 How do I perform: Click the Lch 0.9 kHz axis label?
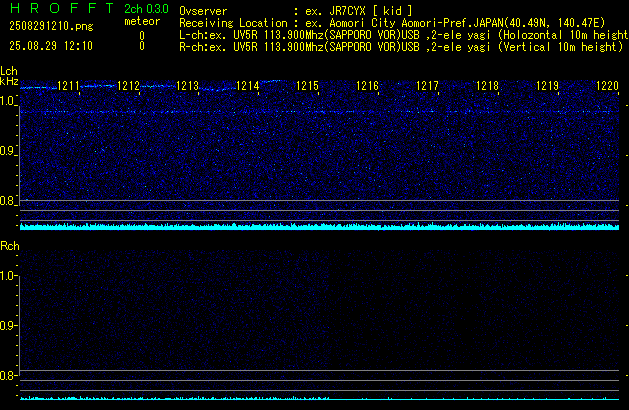(x=8, y=151)
